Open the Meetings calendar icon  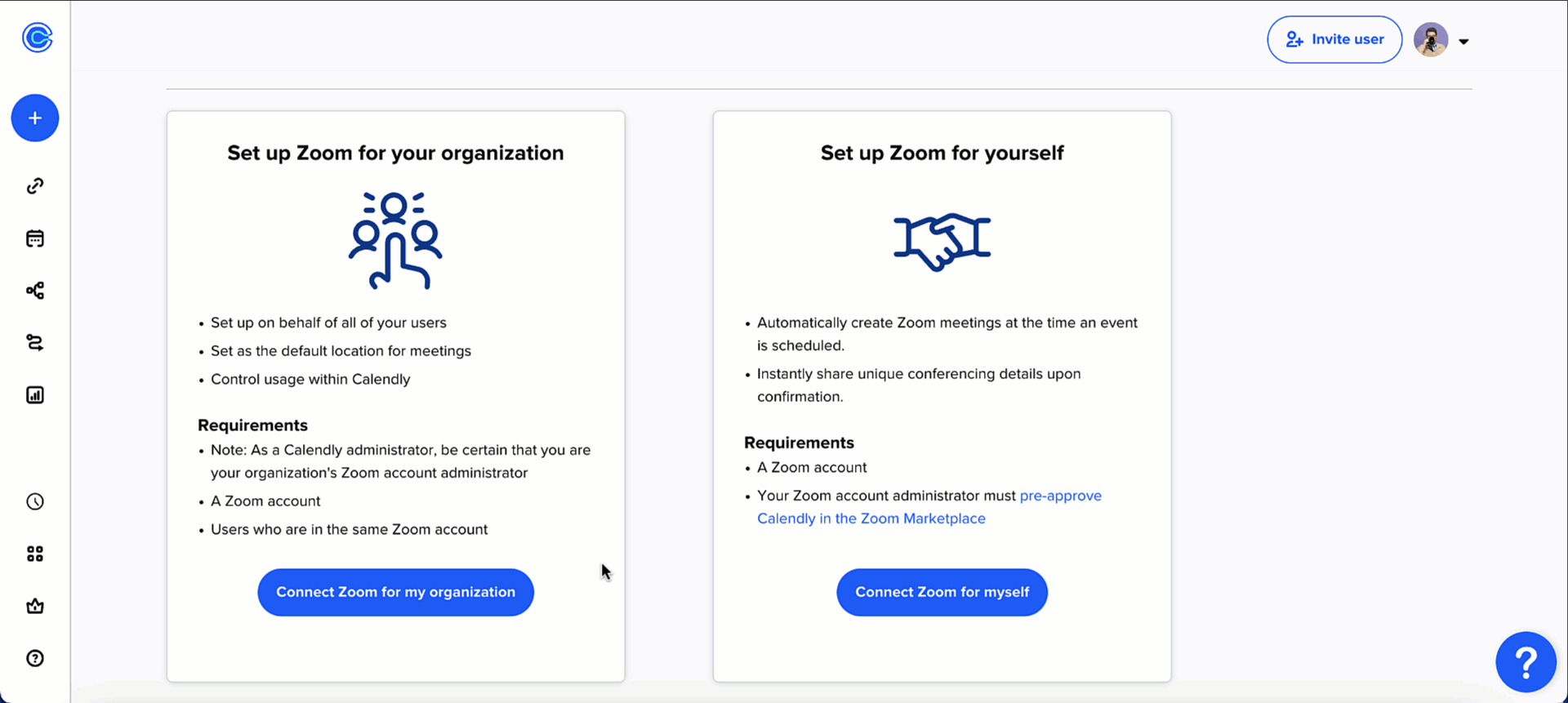[34, 238]
